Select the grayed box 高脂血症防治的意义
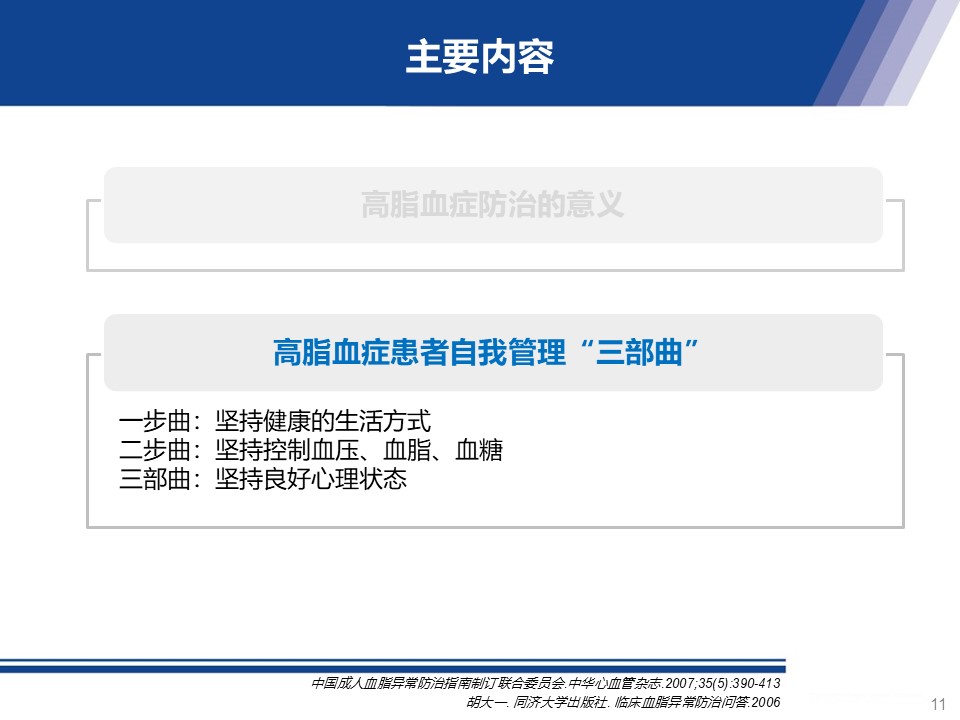Screen dimensions: 960x720 (x=493, y=204)
